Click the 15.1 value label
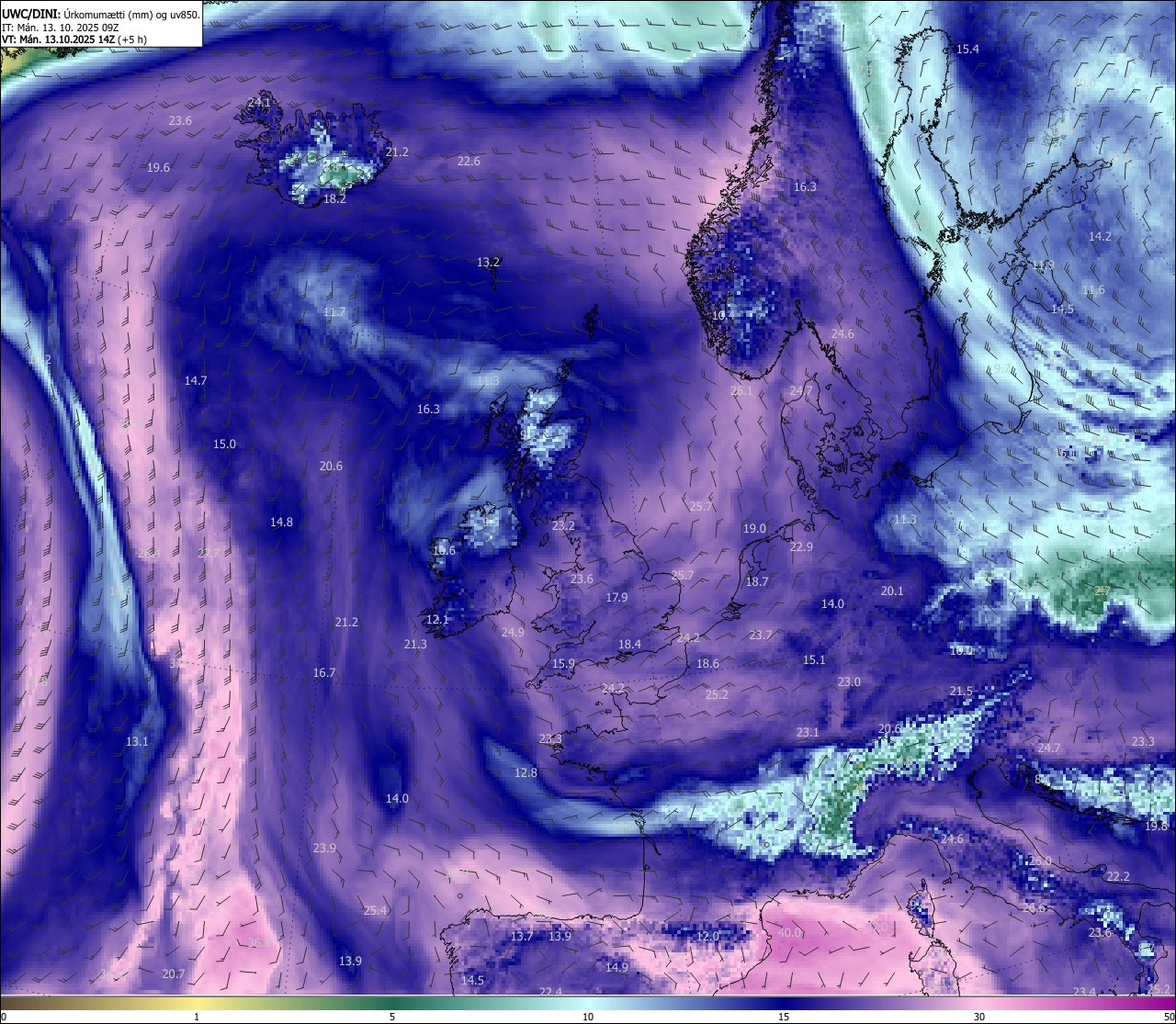This screenshot has width=1176, height=1024. point(814,659)
